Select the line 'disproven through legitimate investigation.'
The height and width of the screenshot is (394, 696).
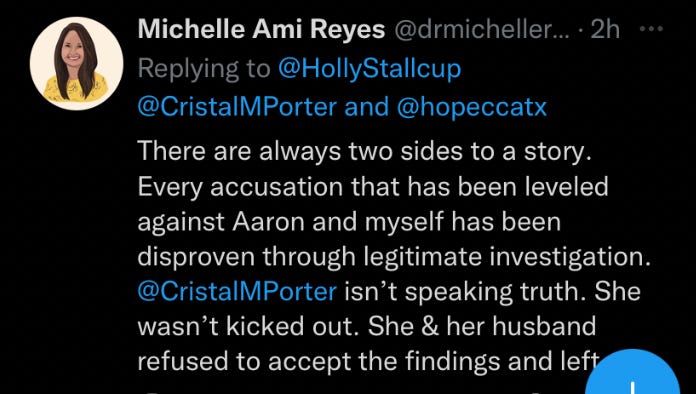pyautogui.click(x=394, y=257)
